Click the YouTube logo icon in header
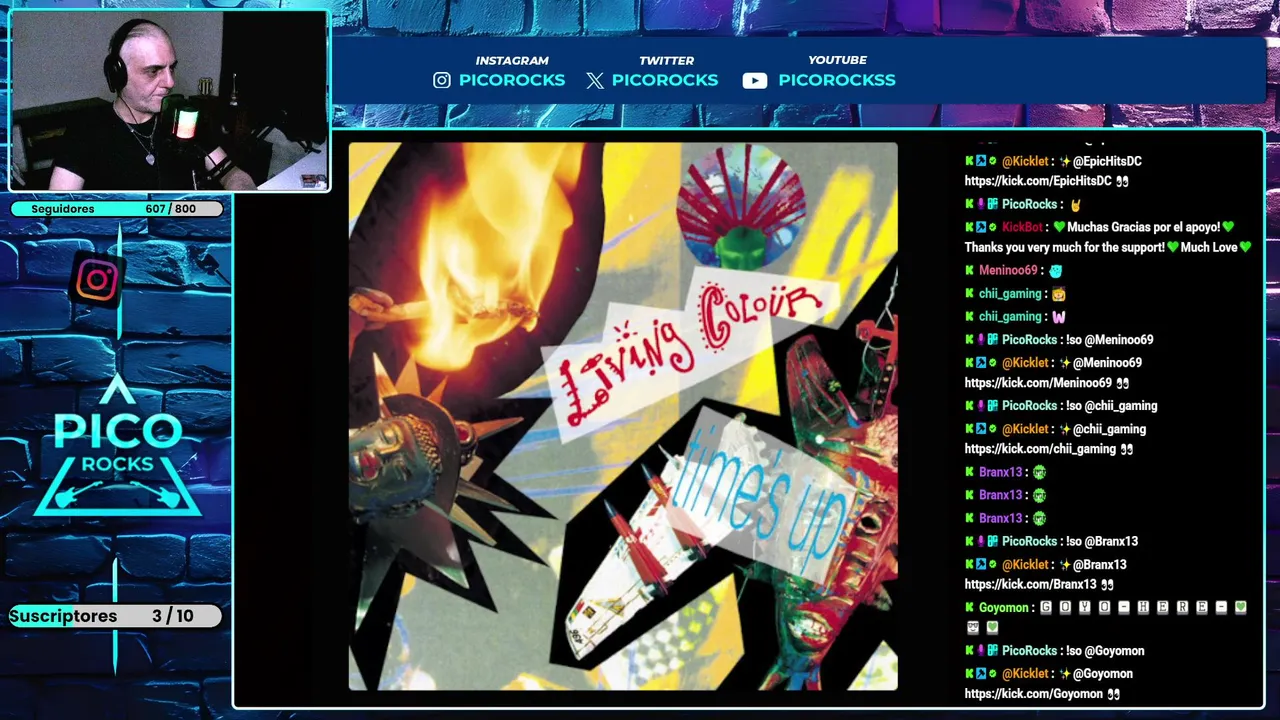1280x720 pixels. (x=755, y=81)
